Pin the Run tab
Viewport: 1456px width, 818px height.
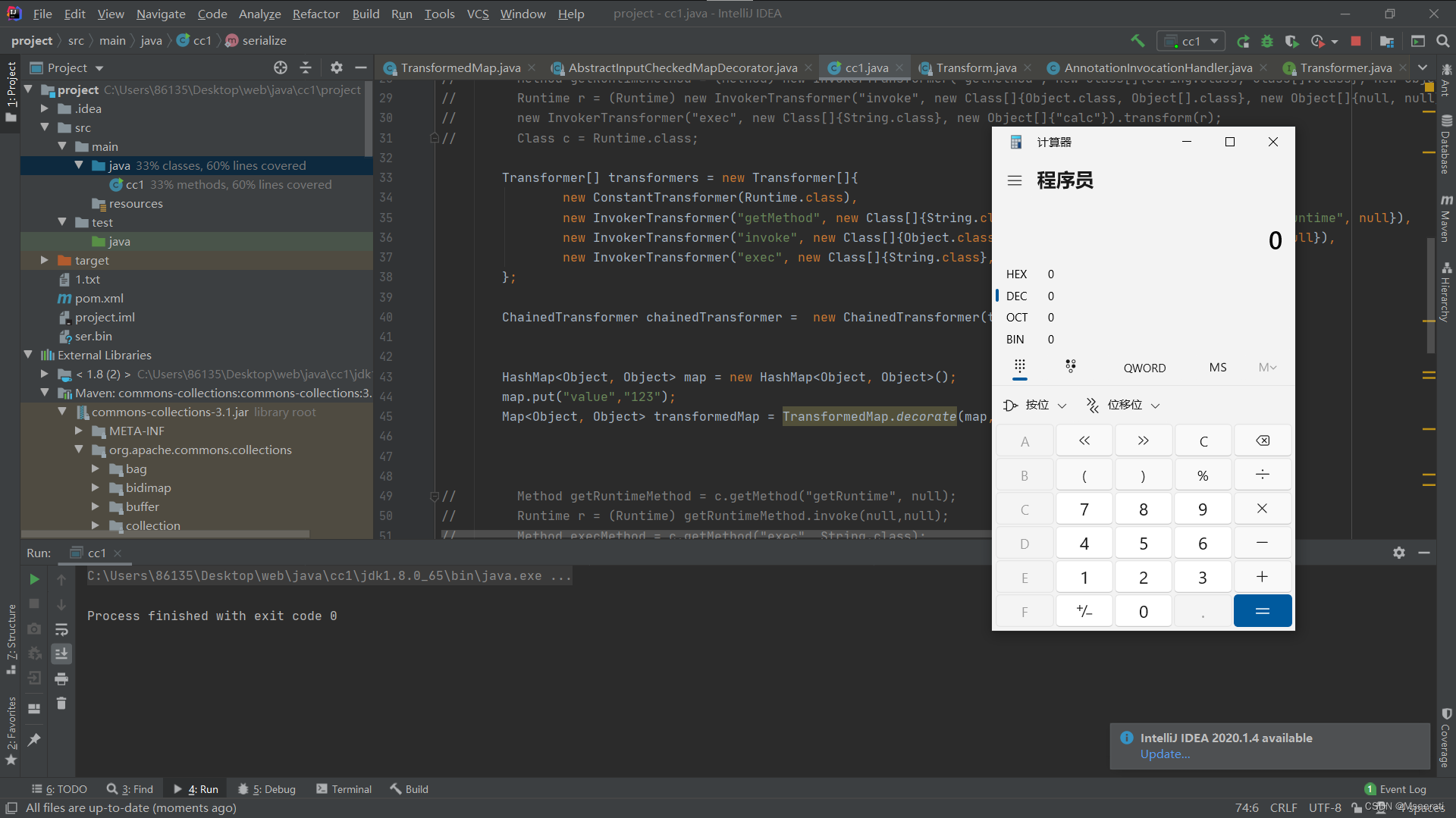coord(34,739)
